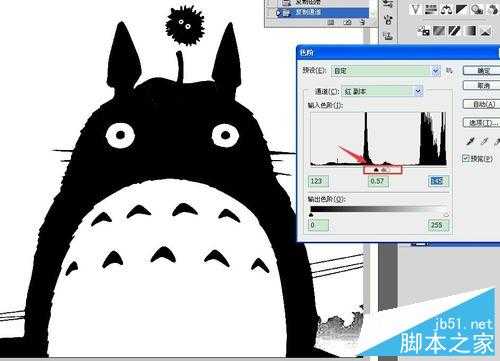Add a Hue/Saturation adjustment
The image size is (500, 361).
click(x=430, y=9)
